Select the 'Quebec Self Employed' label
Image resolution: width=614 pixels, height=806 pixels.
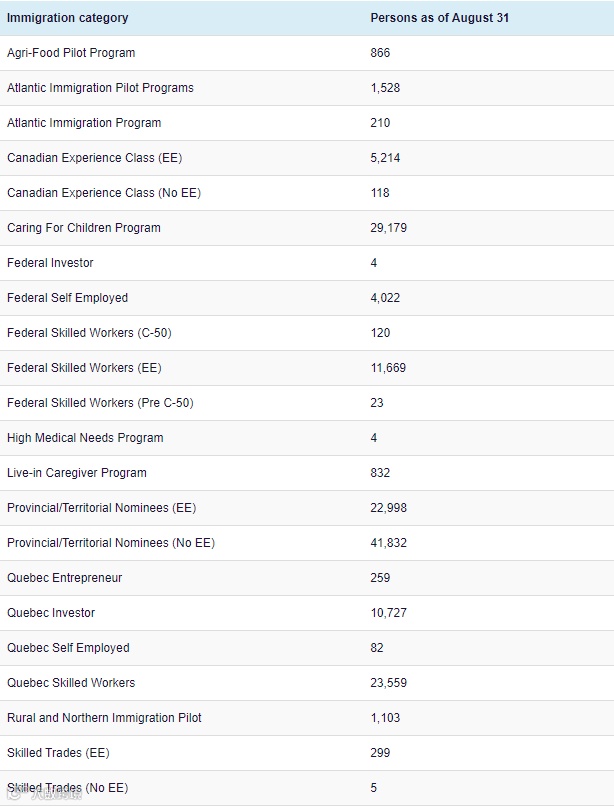(x=68, y=647)
